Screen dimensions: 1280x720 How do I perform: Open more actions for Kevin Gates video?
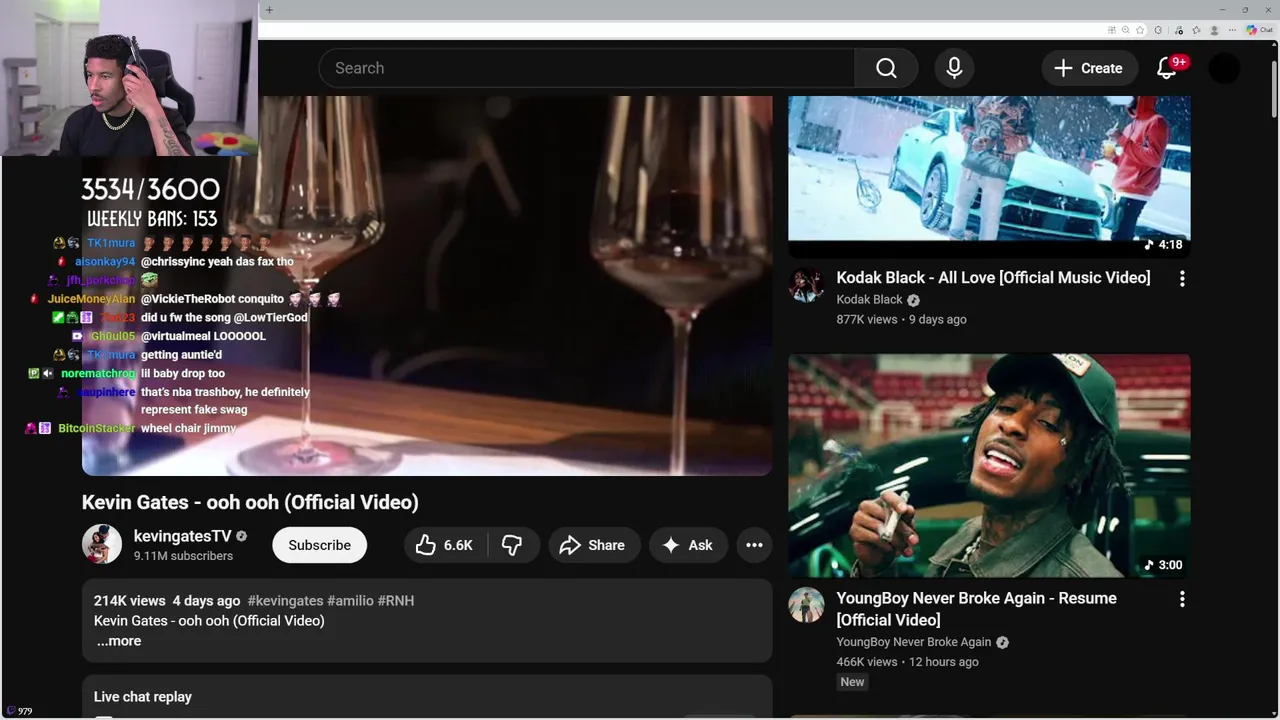(x=754, y=545)
